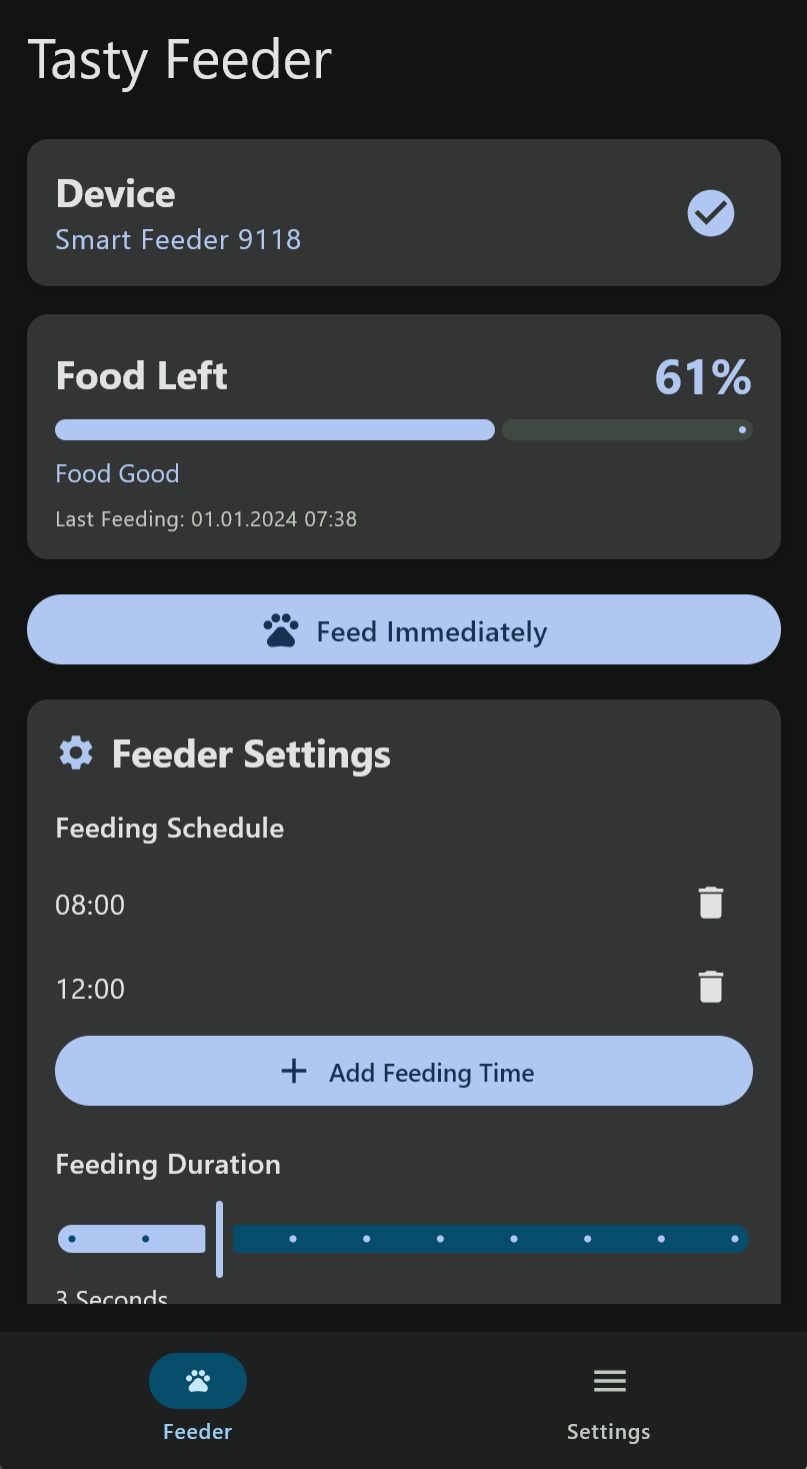The image size is (807, 1469).
Task: Select the Feeder tab label
Action: (198, 1431)
